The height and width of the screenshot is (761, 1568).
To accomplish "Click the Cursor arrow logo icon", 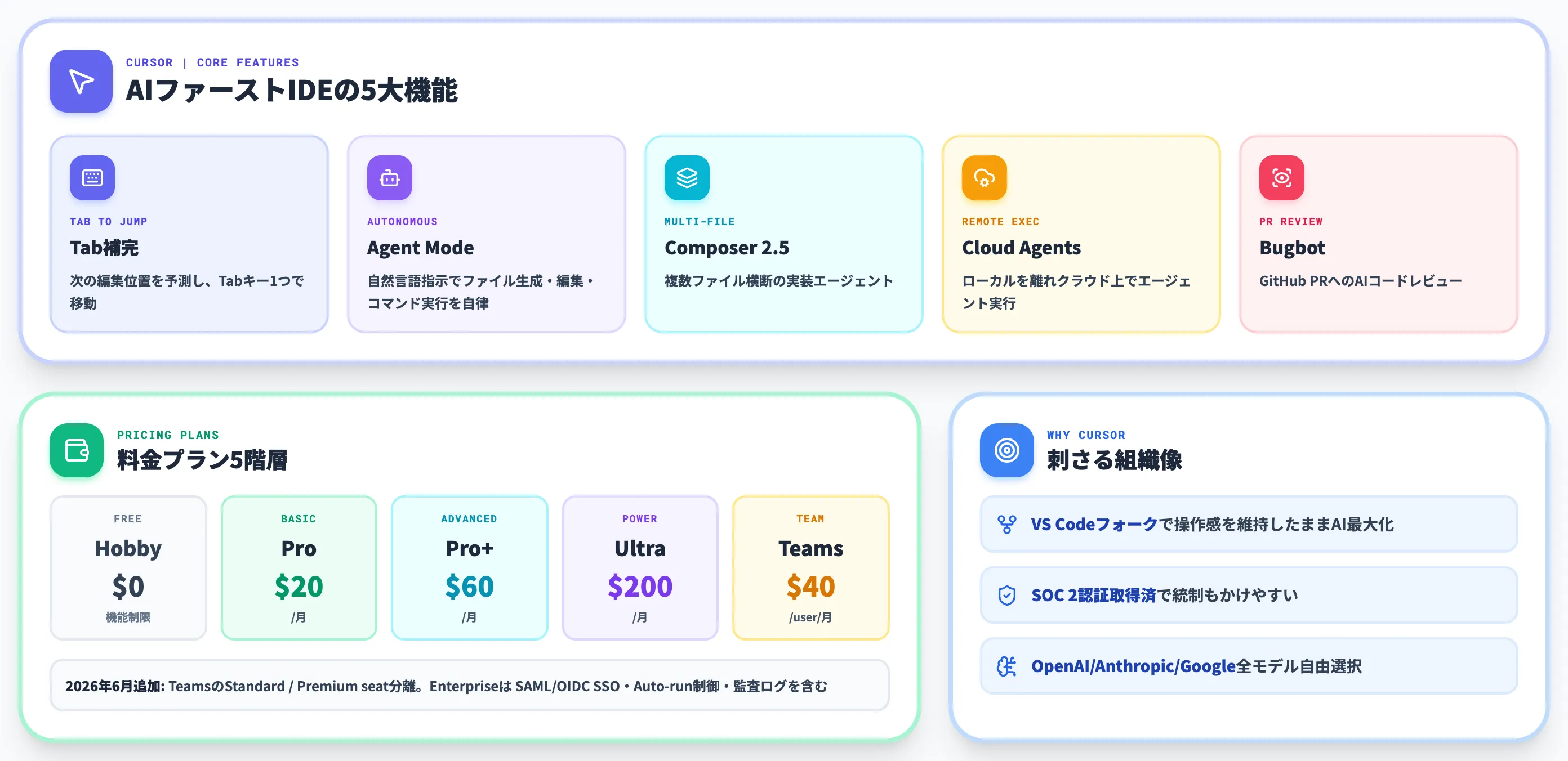I will [81, 81].
